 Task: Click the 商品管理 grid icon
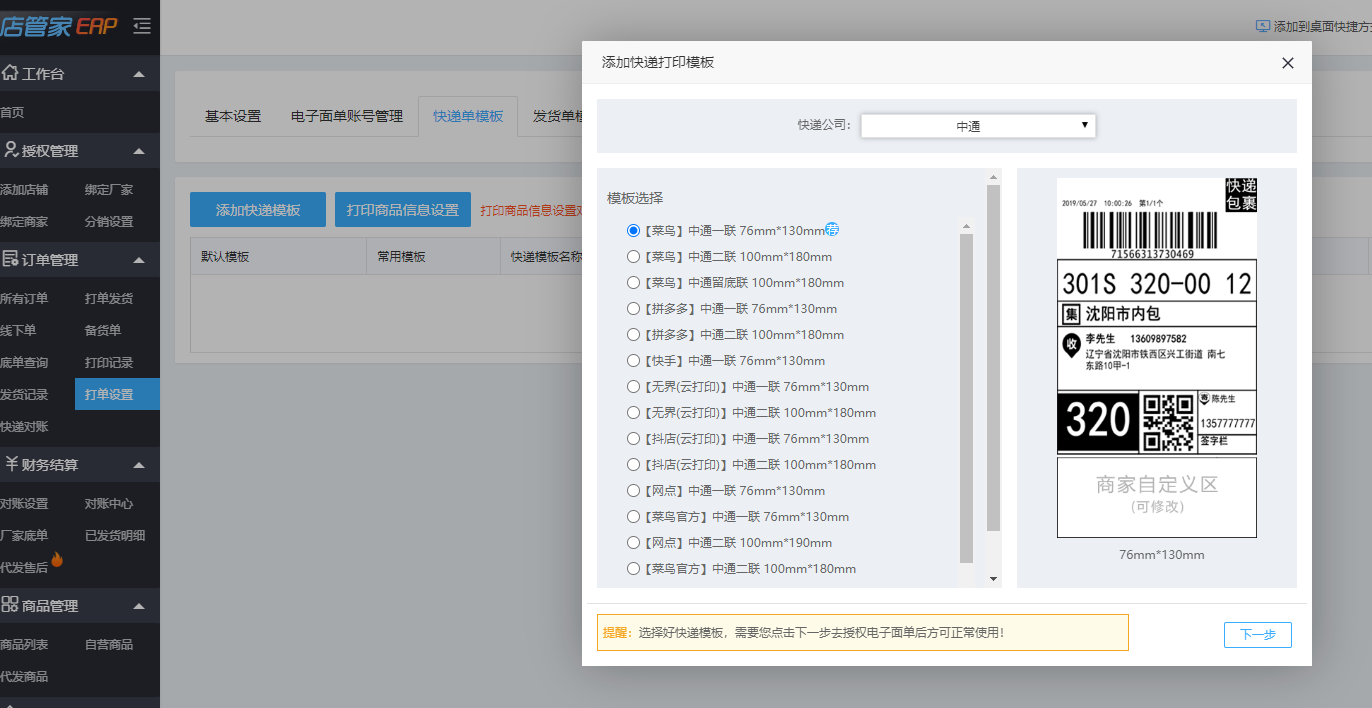point(10,605)
